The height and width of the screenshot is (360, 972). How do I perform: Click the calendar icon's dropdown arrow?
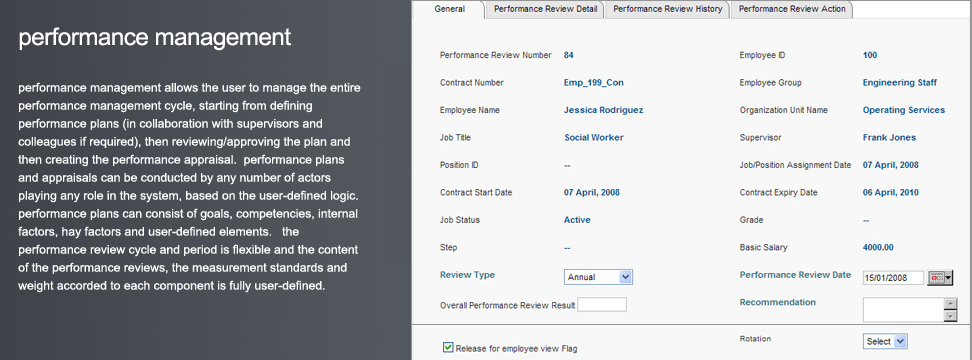[948, 278]
